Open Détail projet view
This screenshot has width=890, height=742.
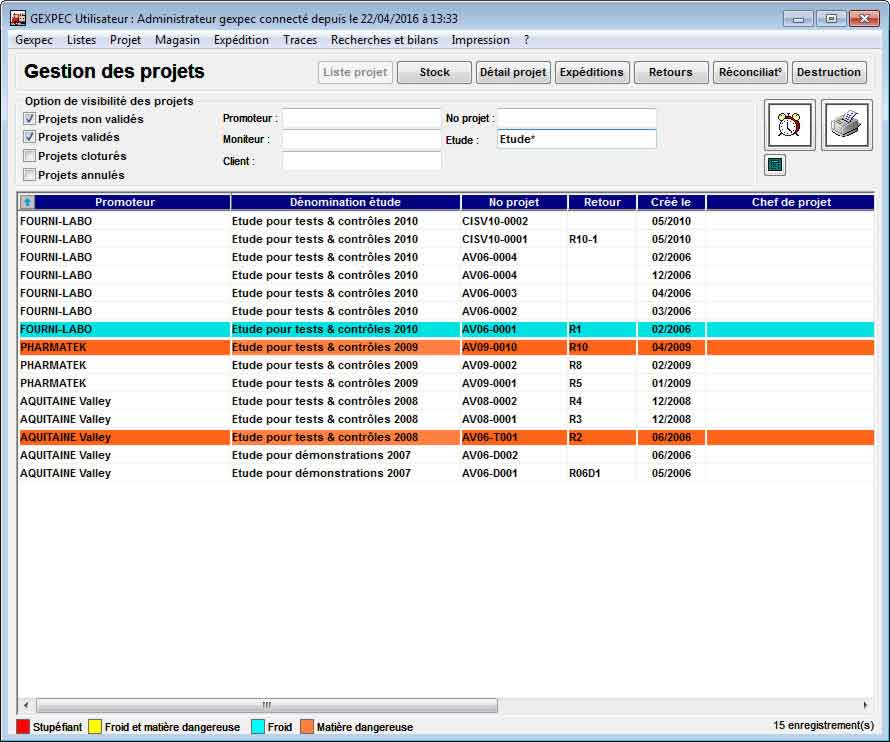(513, 72)
